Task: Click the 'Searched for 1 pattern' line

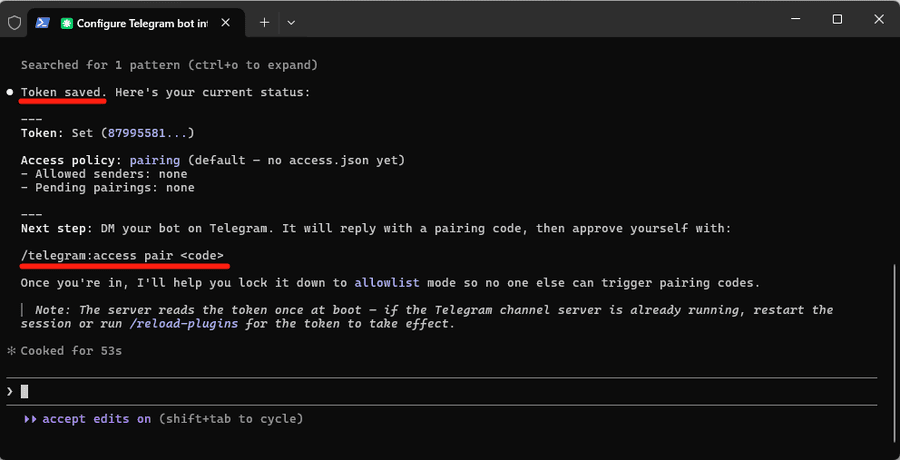Action: click(169, 65)
